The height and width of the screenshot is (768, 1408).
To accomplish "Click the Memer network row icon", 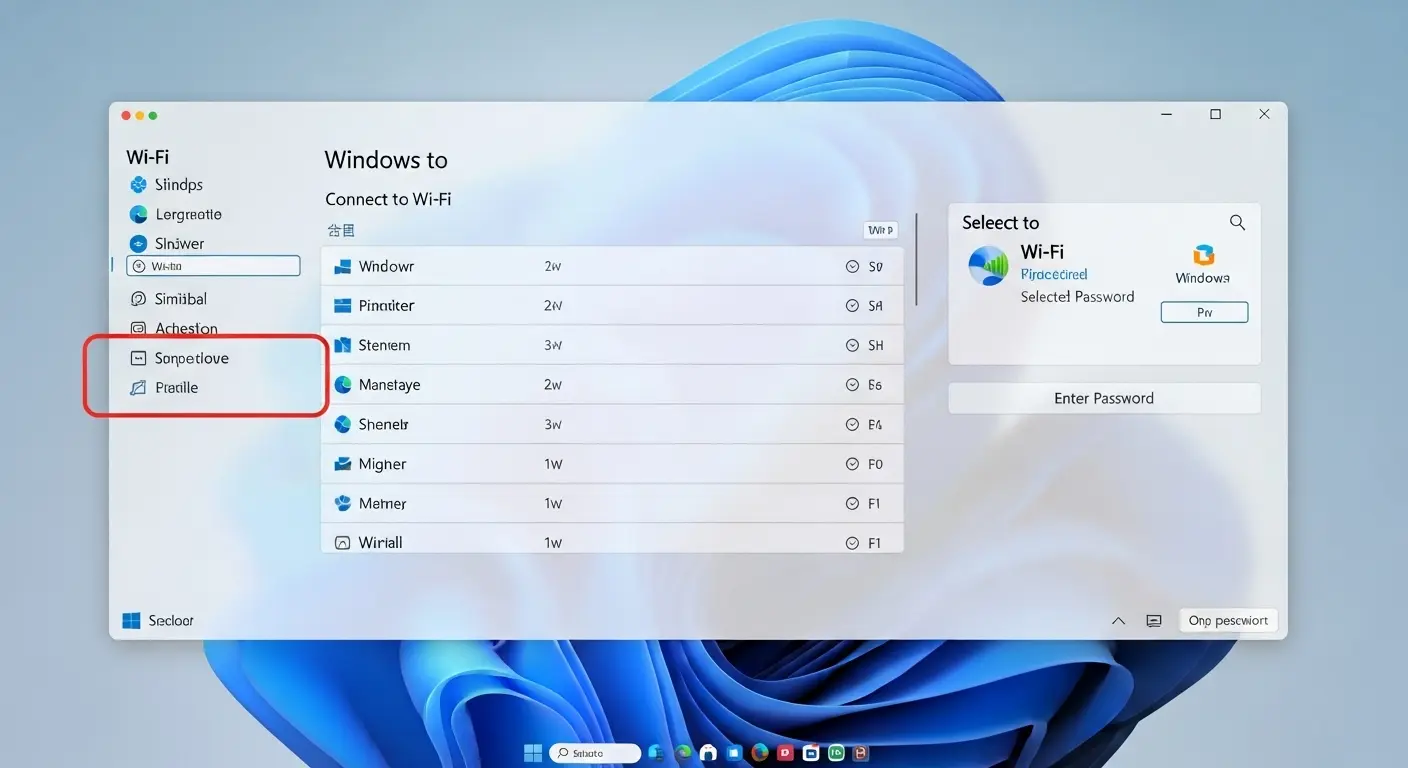I will click(x=342, y=503).
